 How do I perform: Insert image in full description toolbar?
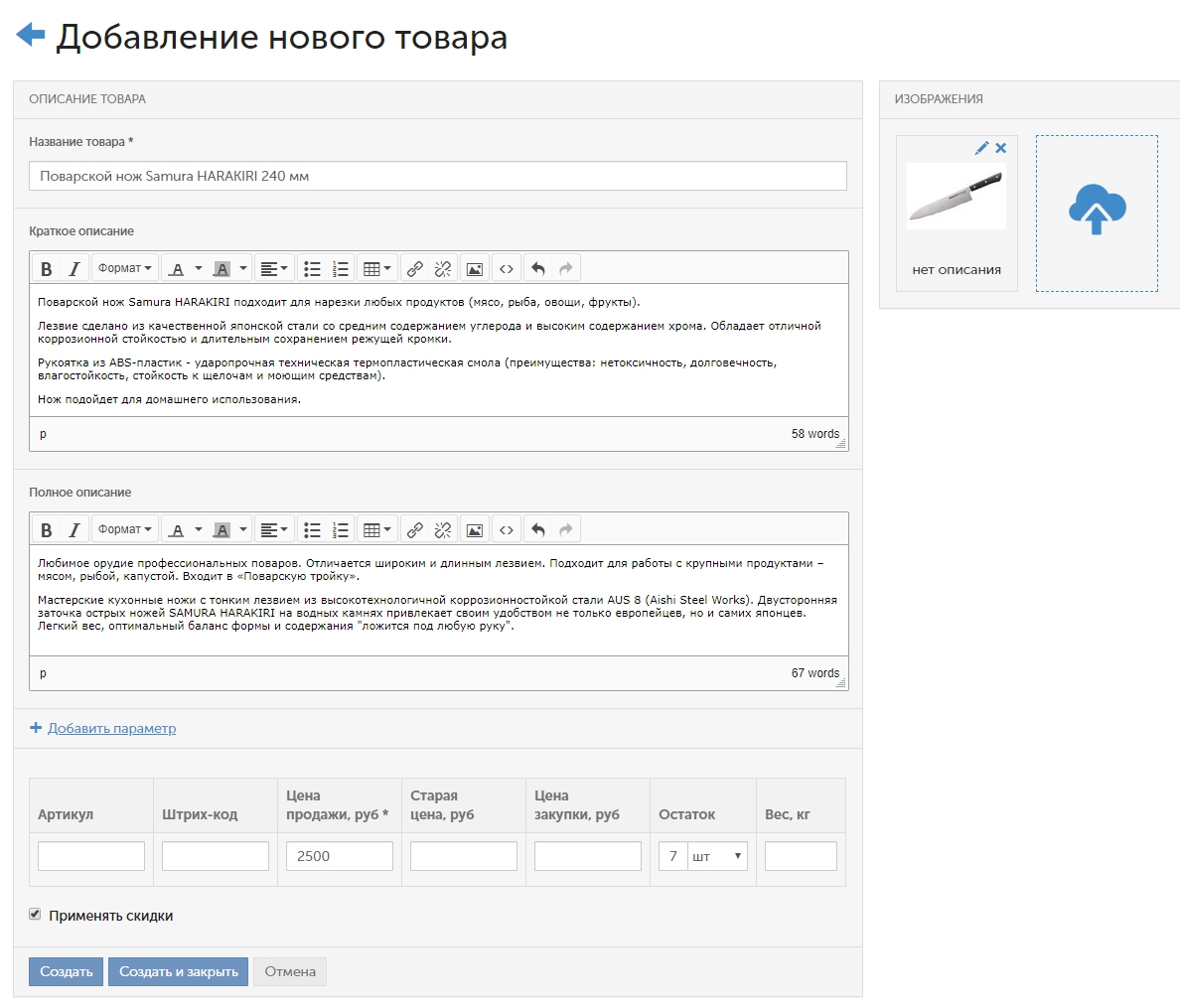475,530
